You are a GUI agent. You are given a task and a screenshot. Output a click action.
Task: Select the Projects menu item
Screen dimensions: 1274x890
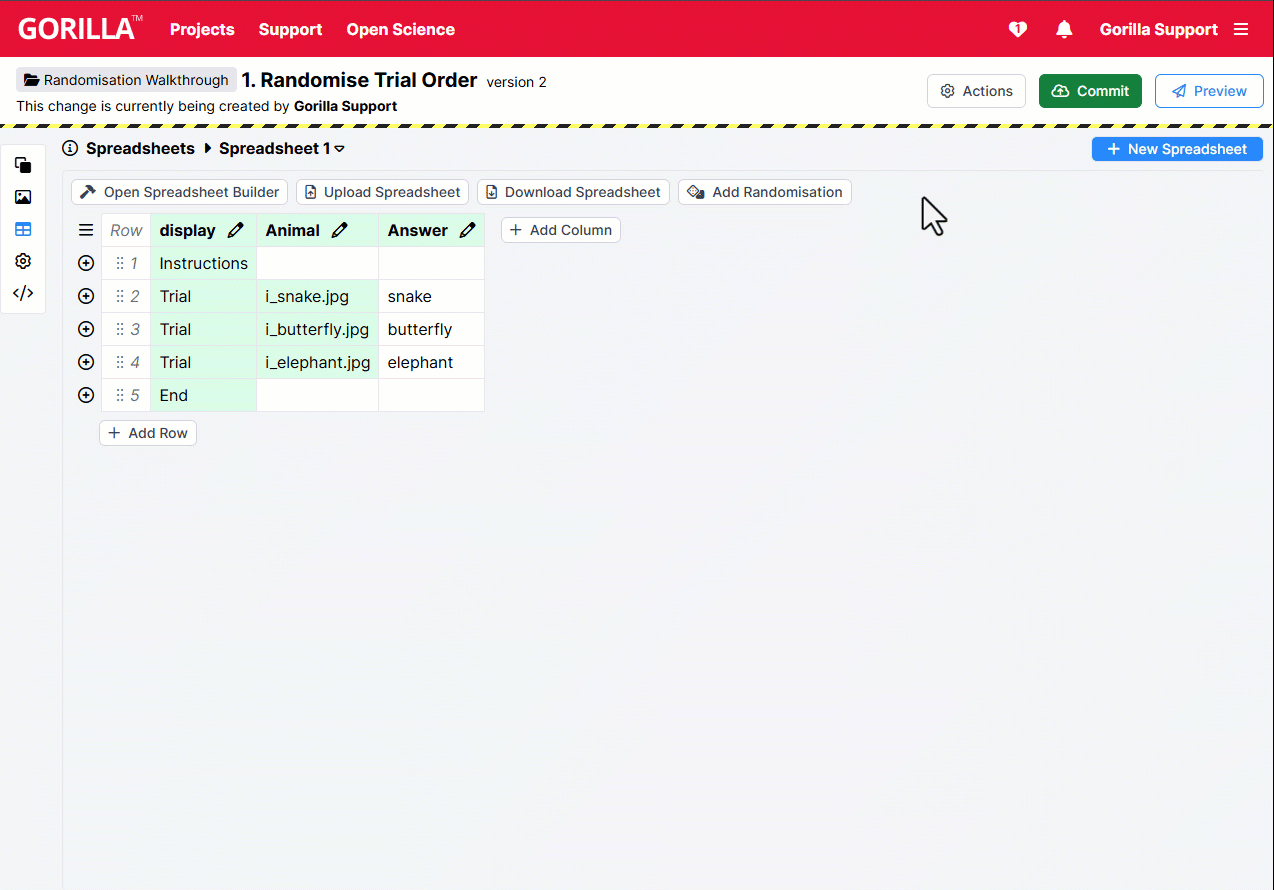tap(202, 30)
